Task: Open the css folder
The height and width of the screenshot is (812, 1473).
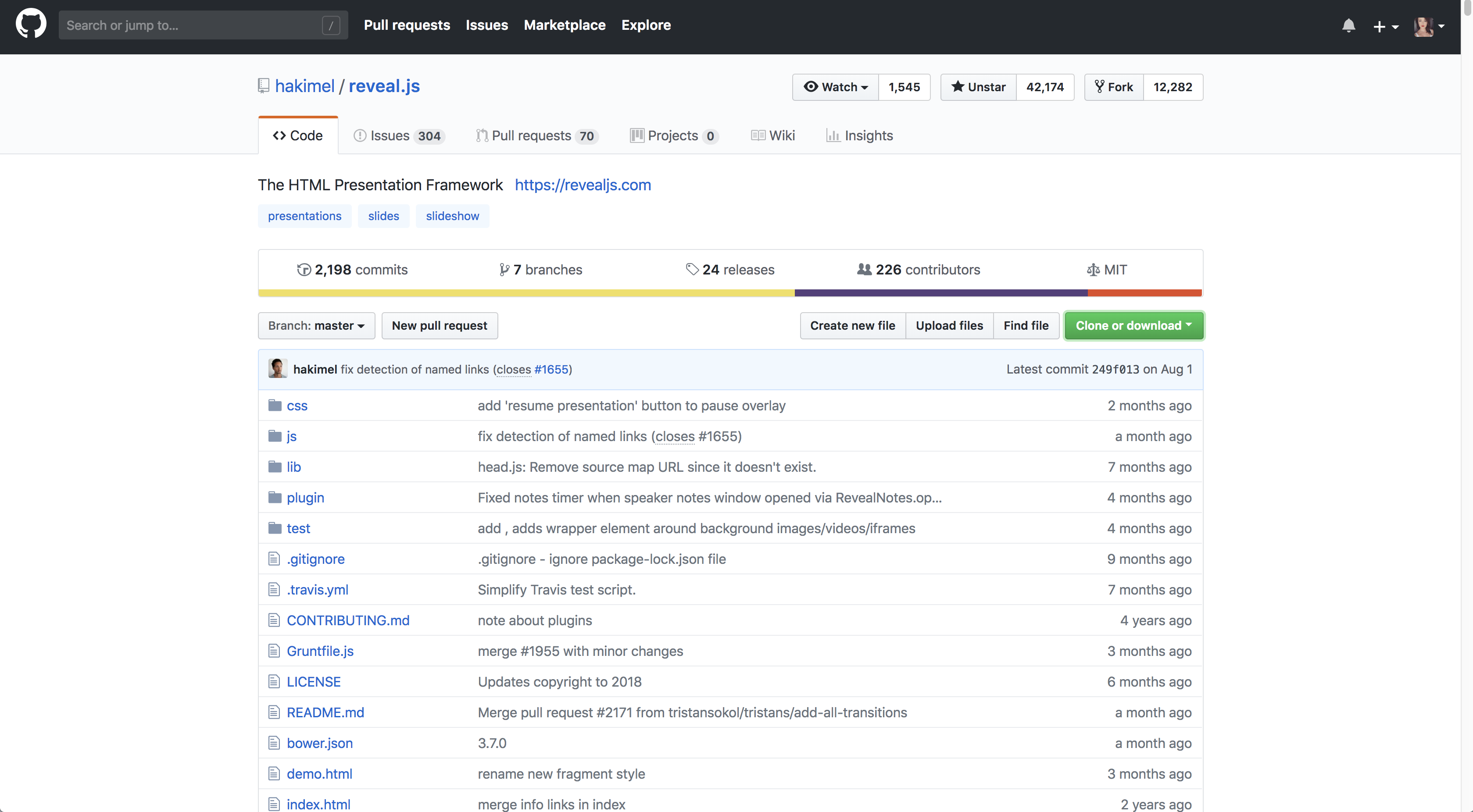Action: tap(297, 406)
